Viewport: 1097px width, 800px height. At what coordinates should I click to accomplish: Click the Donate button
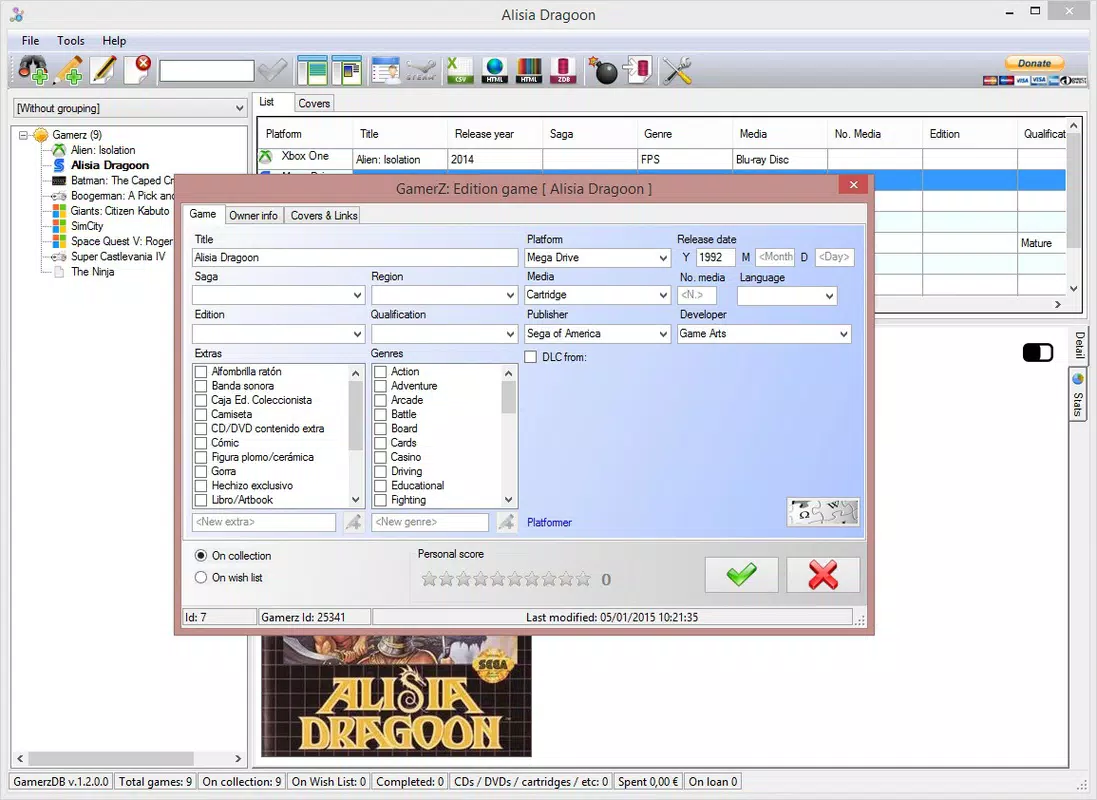coord(1034,63)
